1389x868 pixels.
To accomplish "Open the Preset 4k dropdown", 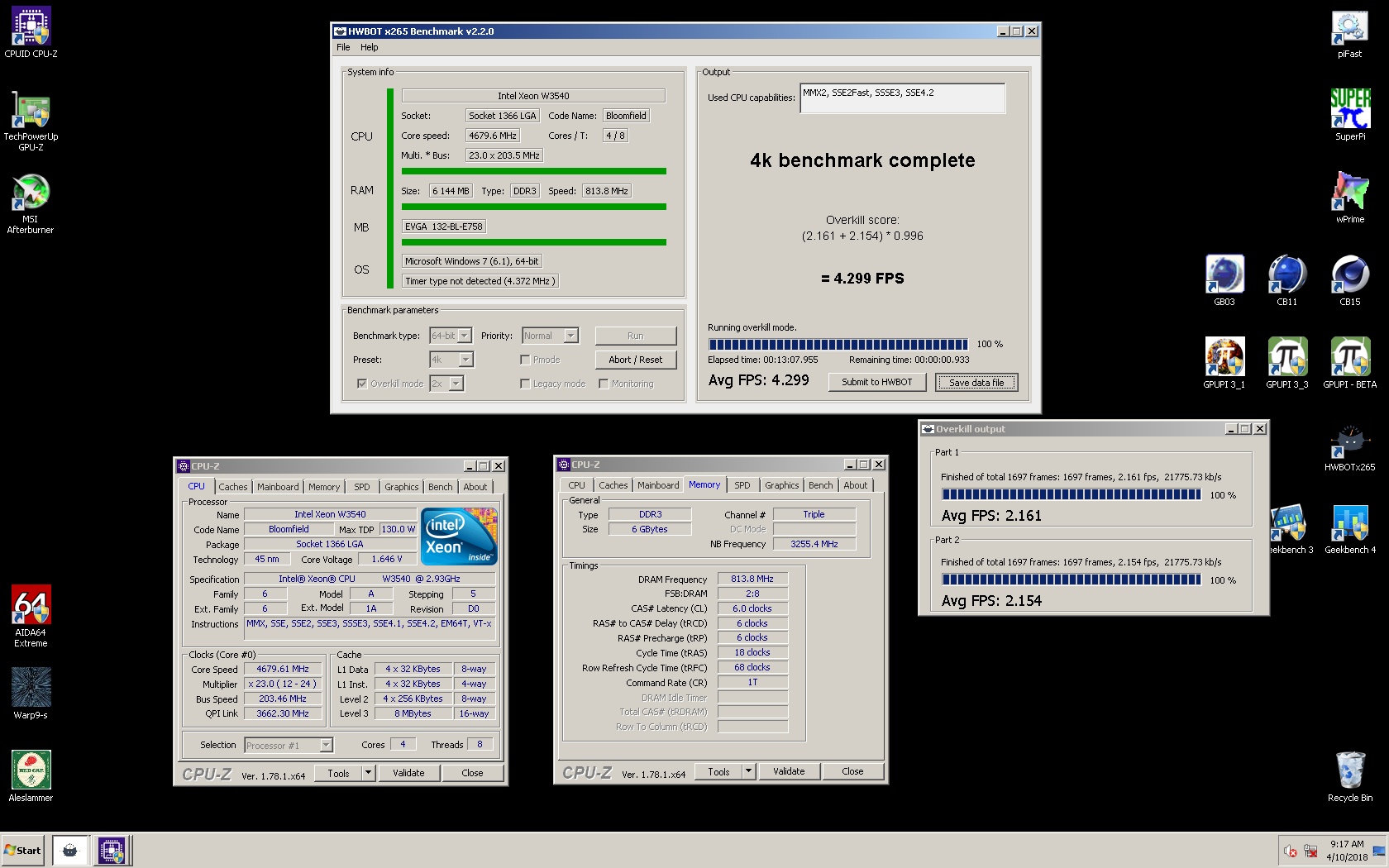I will [x=451, y=360].
